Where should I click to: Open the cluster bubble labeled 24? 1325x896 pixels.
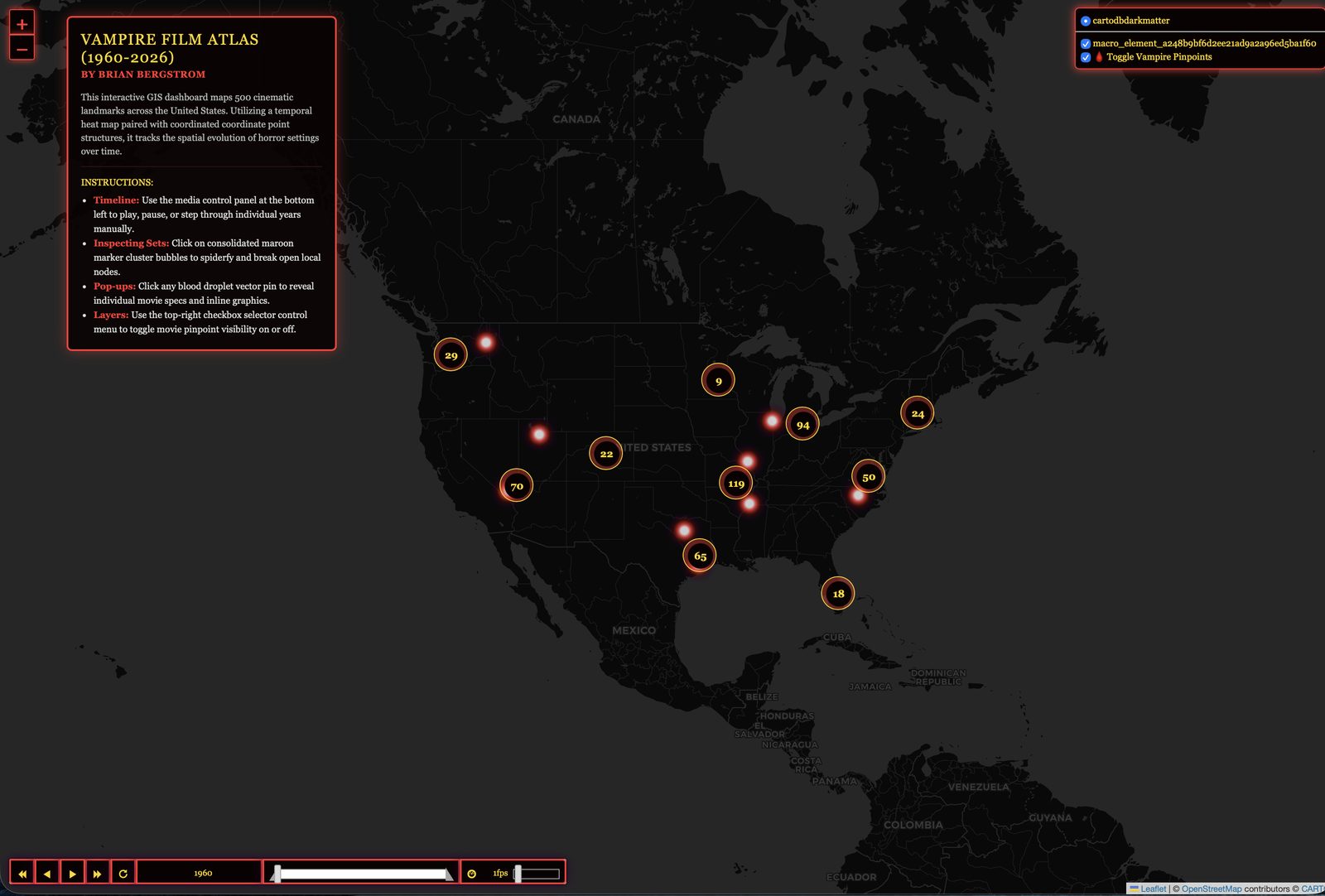pyautogui.click(x=918, y=413)
